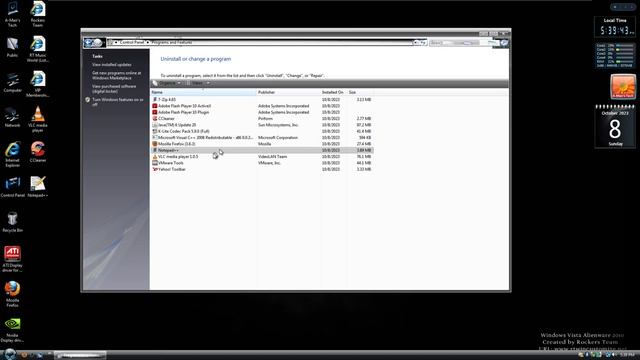
Task: Open the Organize dropdown menu
Action: coord(167,83)
